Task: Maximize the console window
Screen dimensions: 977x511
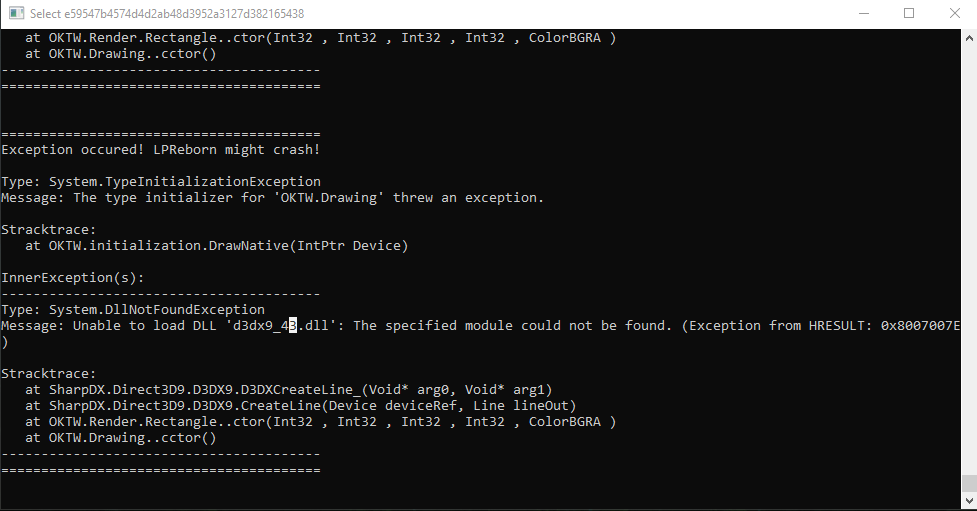Action: (x=909, y=13)
